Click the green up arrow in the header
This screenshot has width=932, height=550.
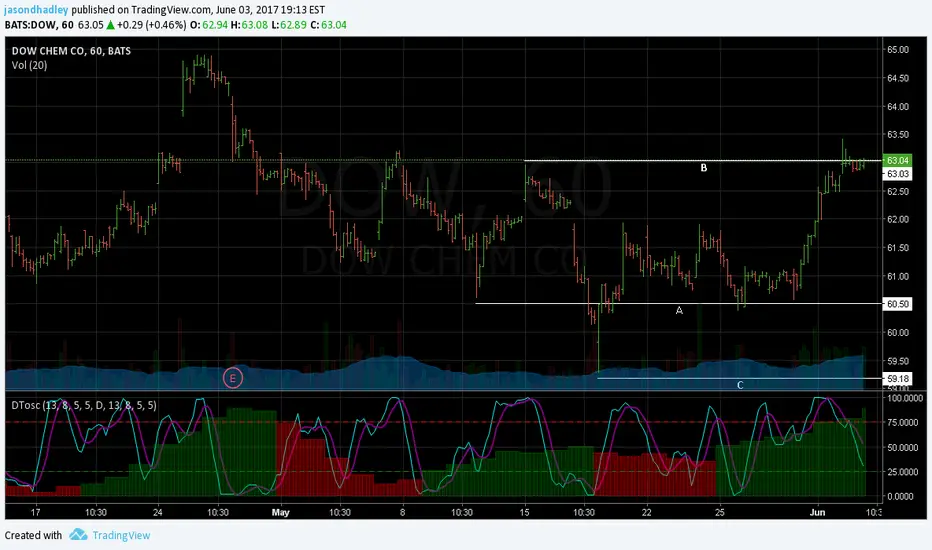[x=110, y=25]
